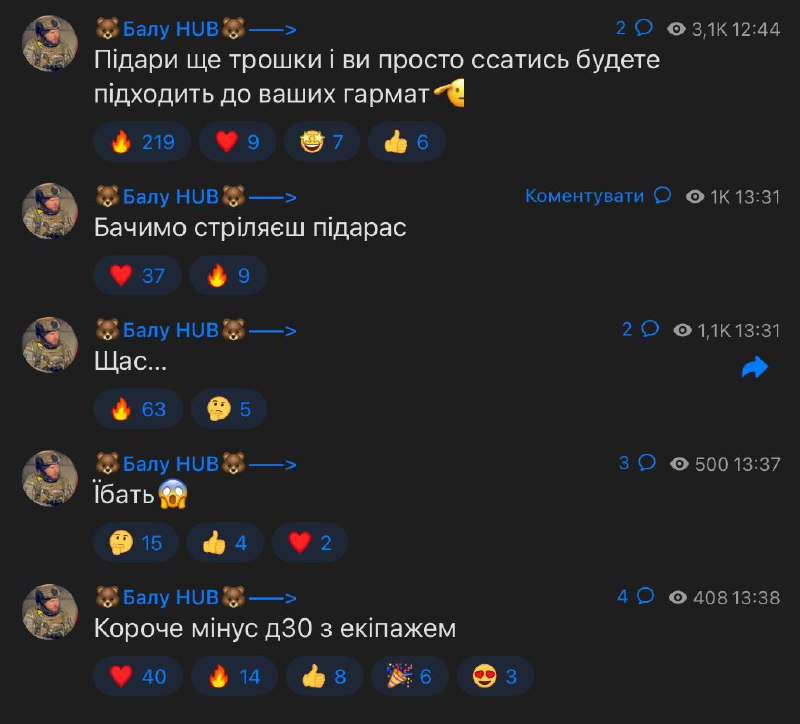Click the views eye icon on 12:44 post
Image resolution: width=800 pixels, height=724 pixels.
tap(677, 29)
